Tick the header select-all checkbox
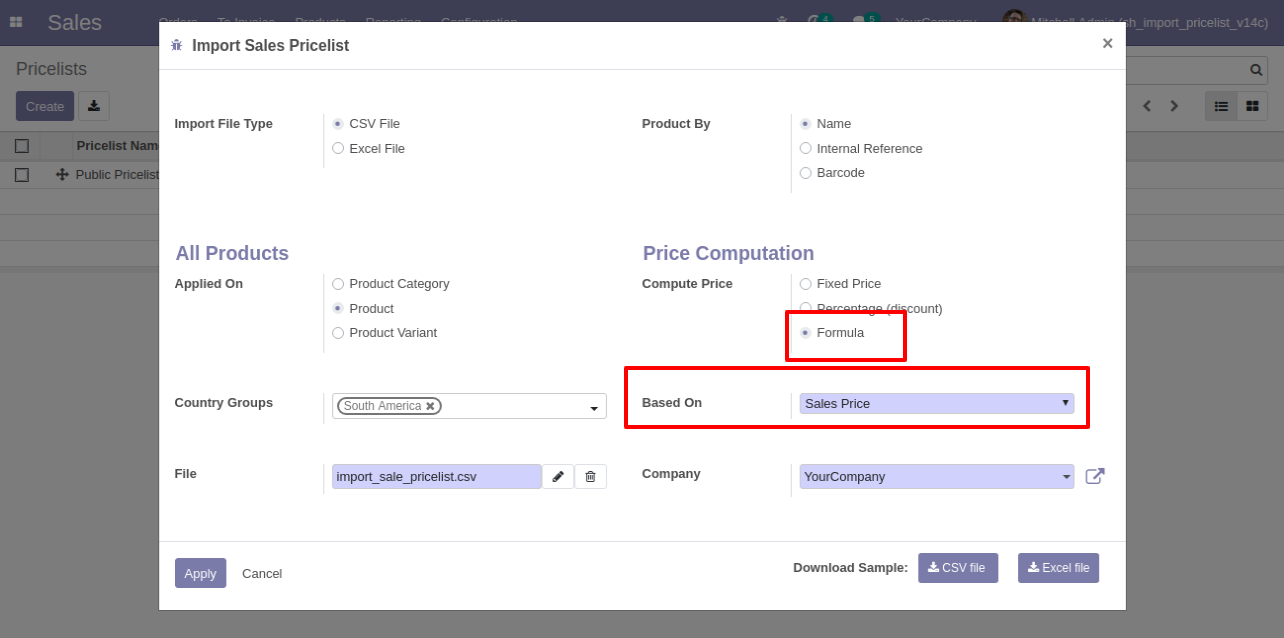The width and height of the screenshot is (1284, 638). coord(22,146)
